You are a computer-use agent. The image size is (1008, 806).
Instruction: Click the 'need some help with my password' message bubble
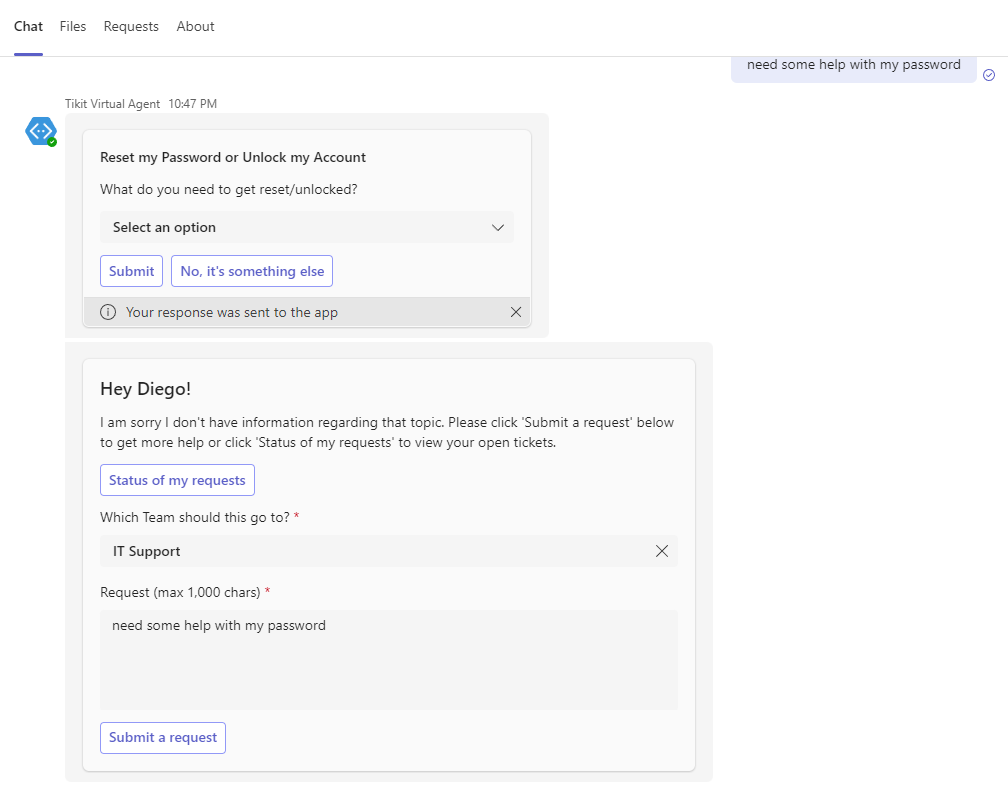853,68
